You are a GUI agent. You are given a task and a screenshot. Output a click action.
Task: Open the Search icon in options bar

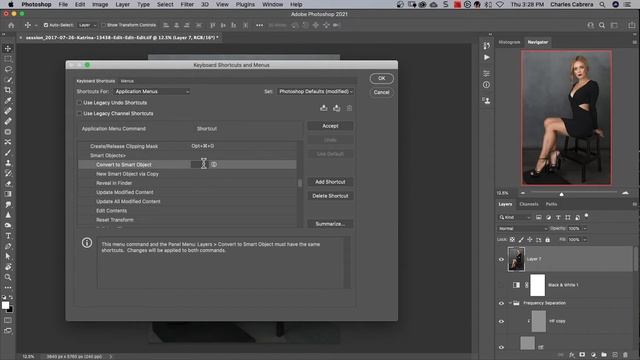click(602, 25)
